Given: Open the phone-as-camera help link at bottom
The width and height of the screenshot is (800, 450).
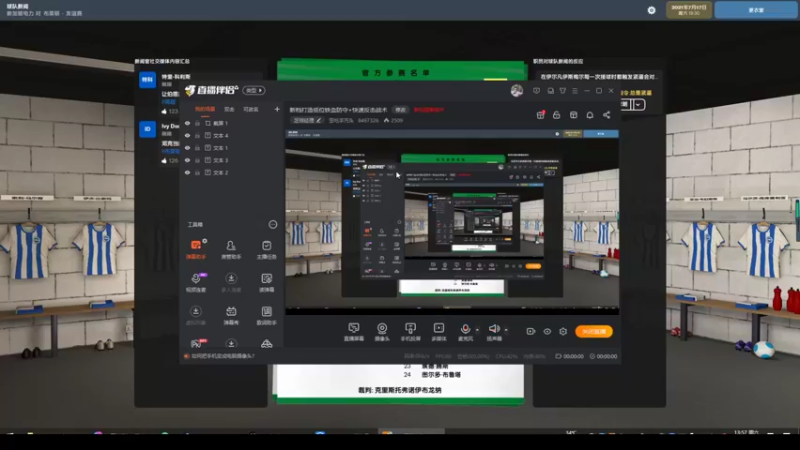Looking at the screenshot, I should point(222,356).
